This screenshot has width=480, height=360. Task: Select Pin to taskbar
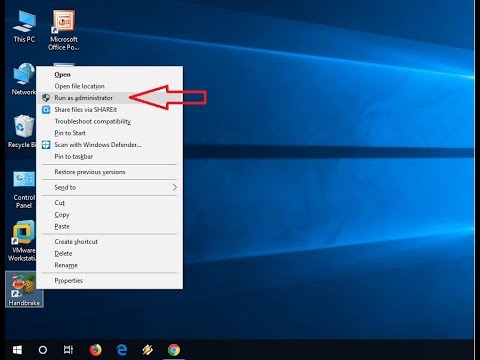click(109, 156)
